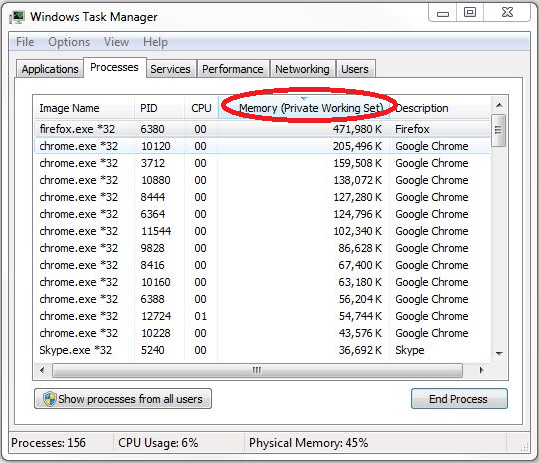539x463 pixels.
Task: Click the 36,692 K memory value
Action: (x=360, y=350)
